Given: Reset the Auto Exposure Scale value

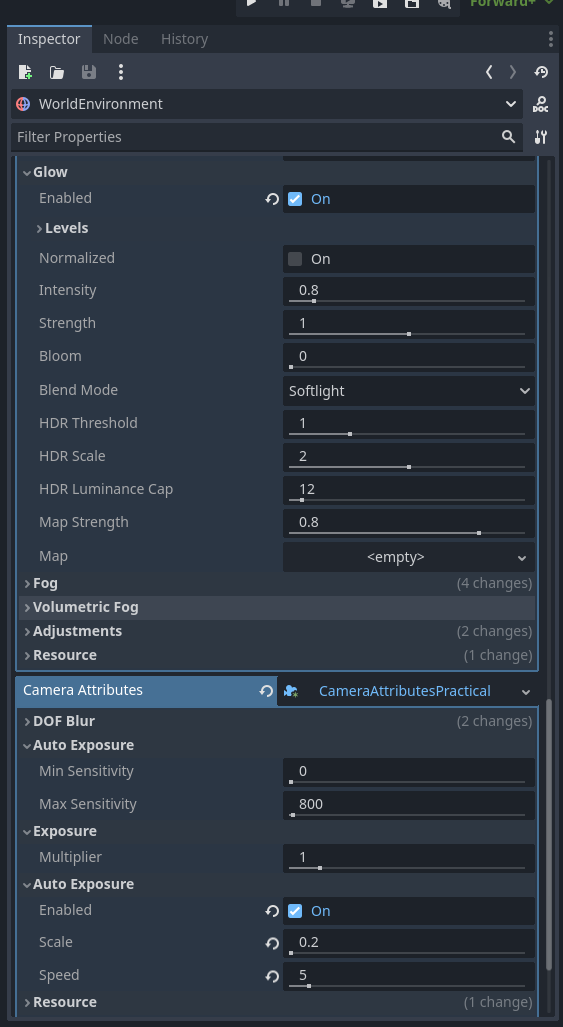Looking at the screenshot, I should [272, 943].
